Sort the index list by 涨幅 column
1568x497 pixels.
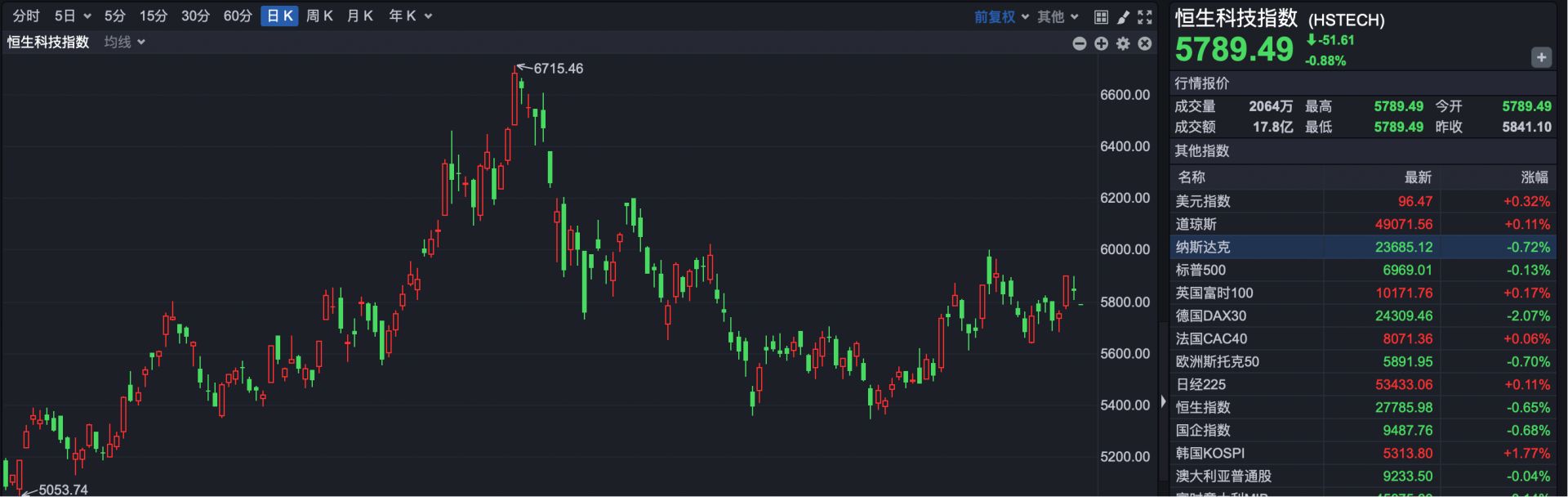[x=1534, y=177]
